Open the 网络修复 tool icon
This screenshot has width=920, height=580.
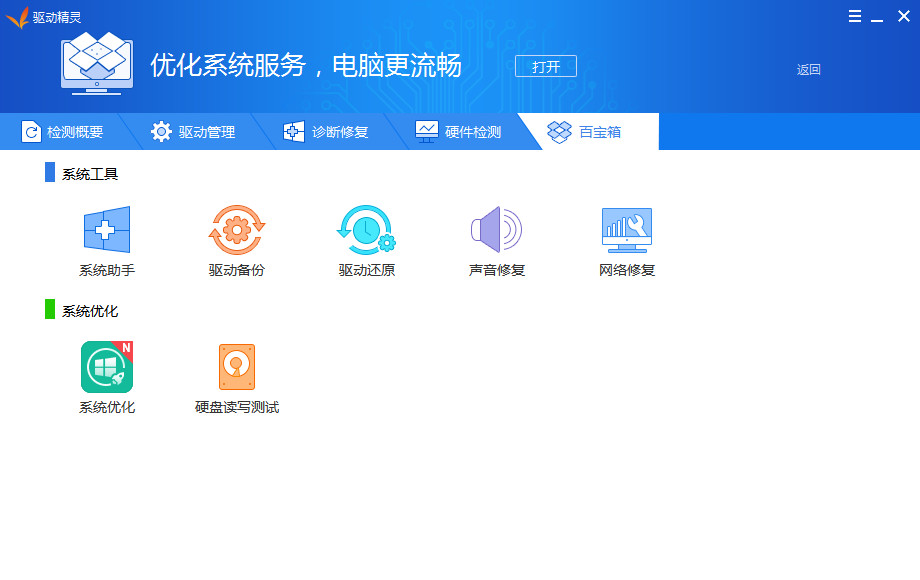[627, 230]
